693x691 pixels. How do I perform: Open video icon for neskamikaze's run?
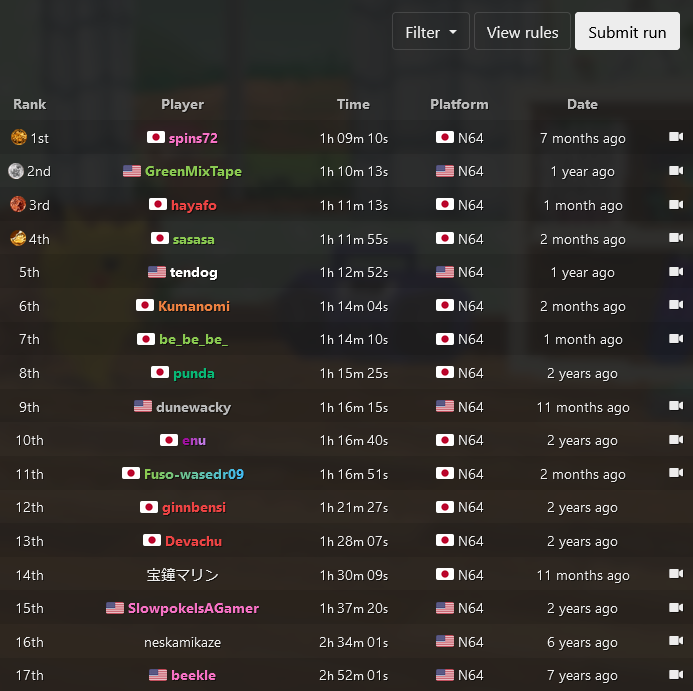coord(676,640)
